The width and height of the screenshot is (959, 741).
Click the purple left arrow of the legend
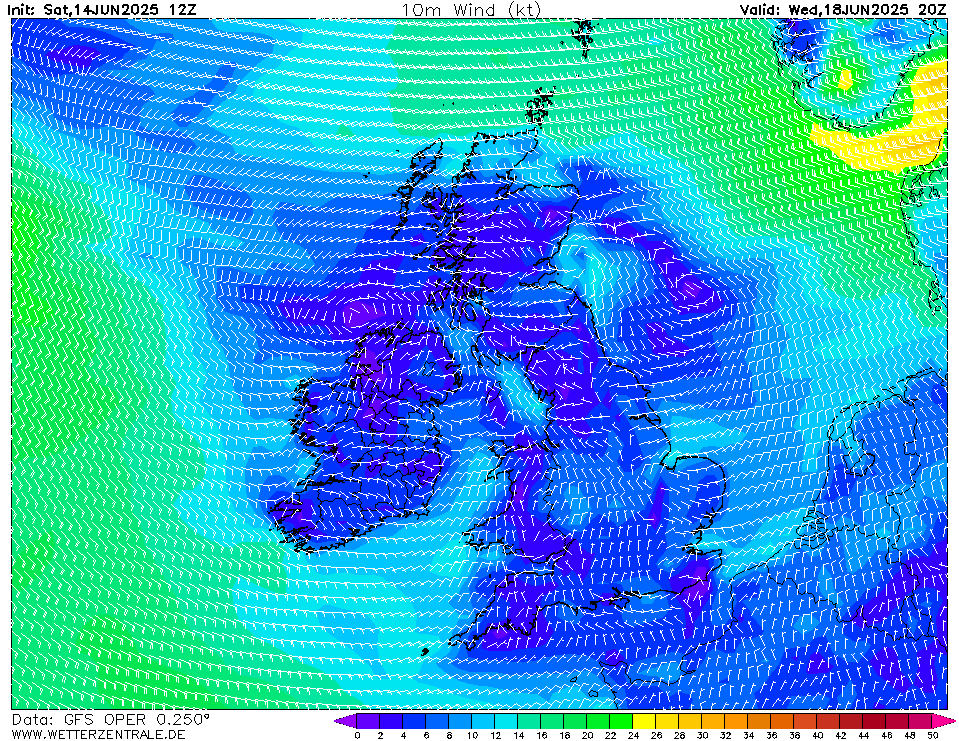tap(345, 721)
